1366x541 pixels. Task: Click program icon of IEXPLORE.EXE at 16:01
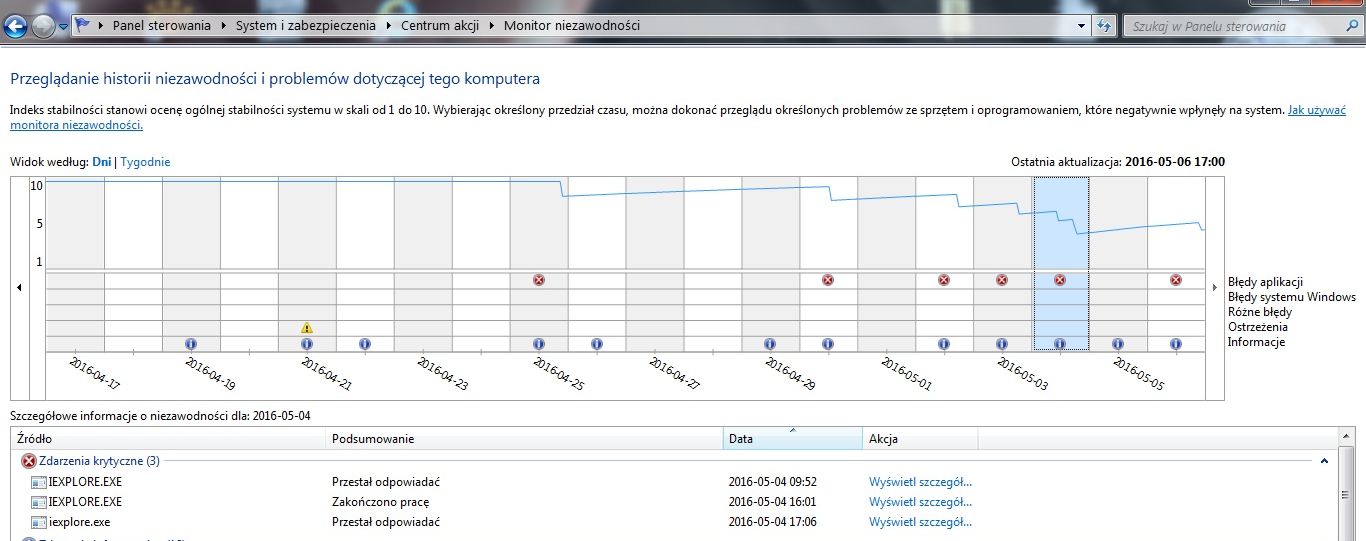click(x=39, y=502)
